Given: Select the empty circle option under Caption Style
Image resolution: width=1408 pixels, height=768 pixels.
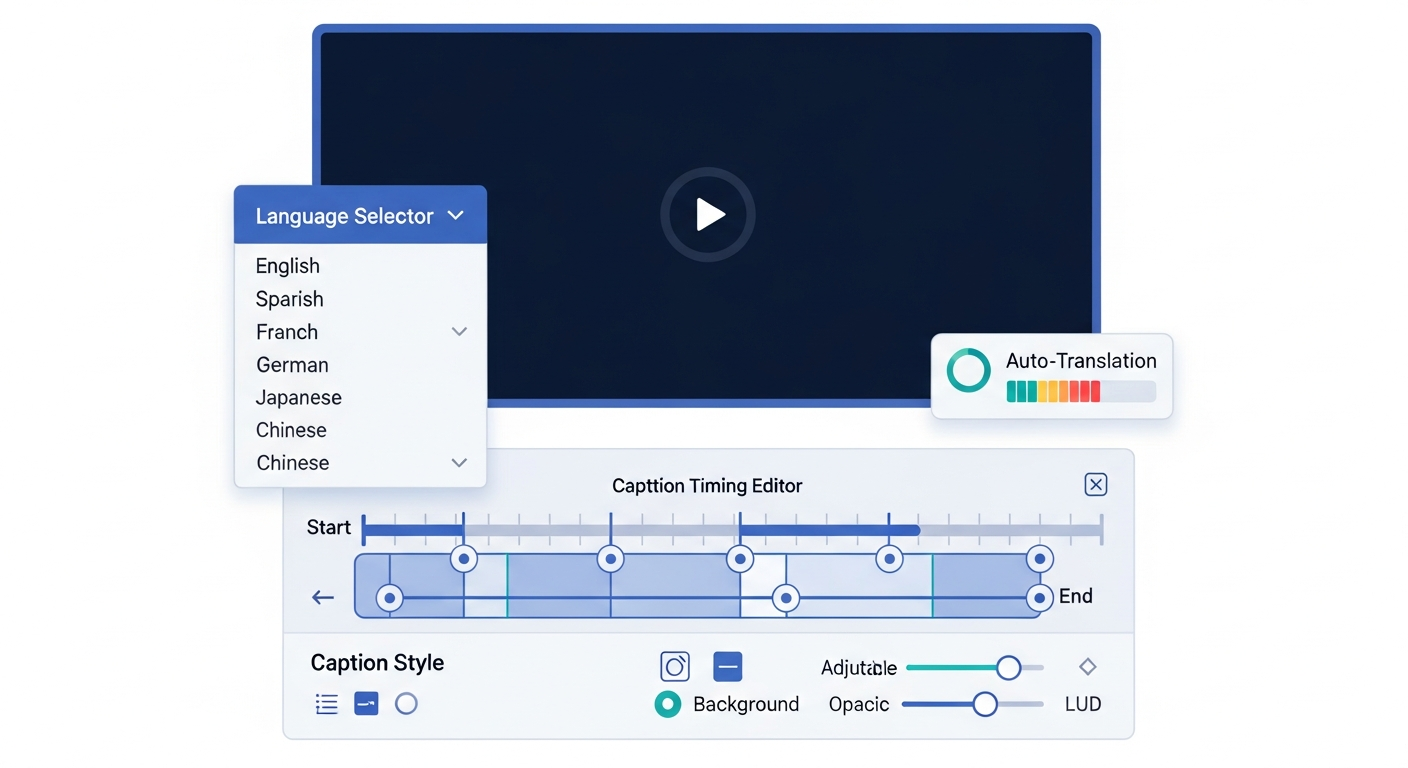Looking at the screenshot, I should coord(406,704).
